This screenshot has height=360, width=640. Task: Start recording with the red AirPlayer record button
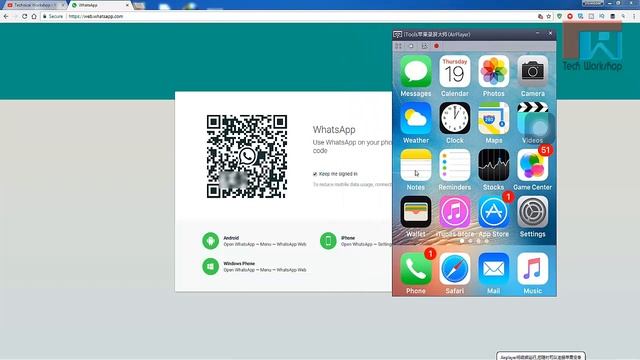tap(436, 46)
